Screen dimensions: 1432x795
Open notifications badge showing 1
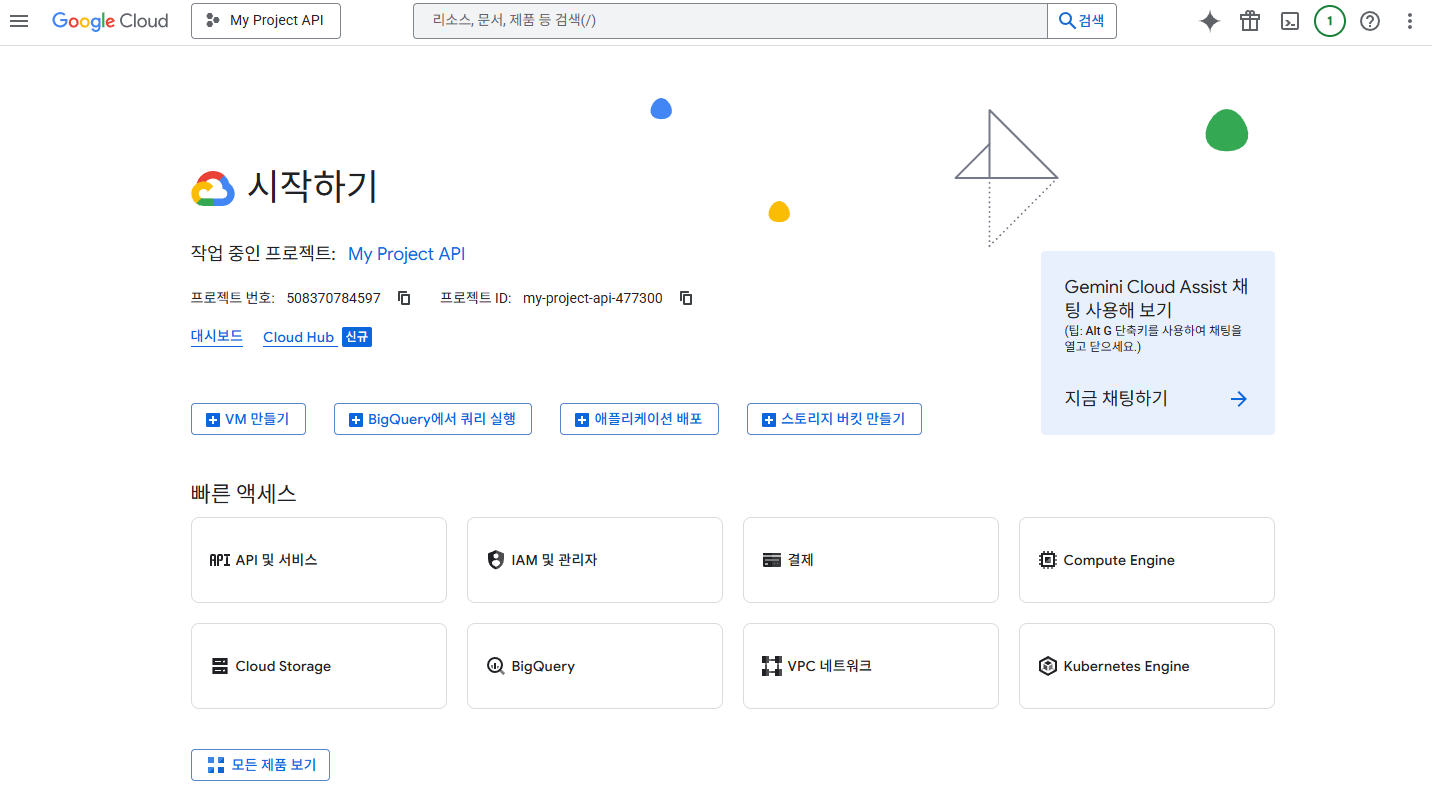point(1330,21)
